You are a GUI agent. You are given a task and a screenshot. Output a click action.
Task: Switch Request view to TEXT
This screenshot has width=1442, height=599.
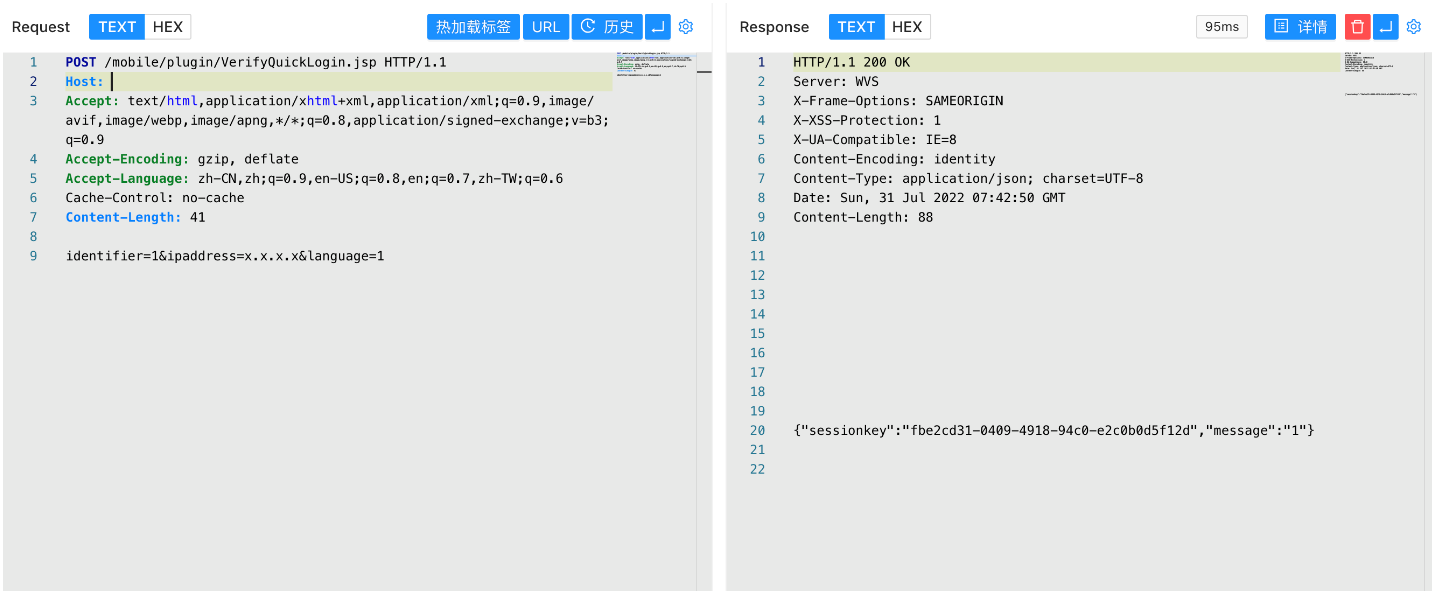click(x=117, y=27)
